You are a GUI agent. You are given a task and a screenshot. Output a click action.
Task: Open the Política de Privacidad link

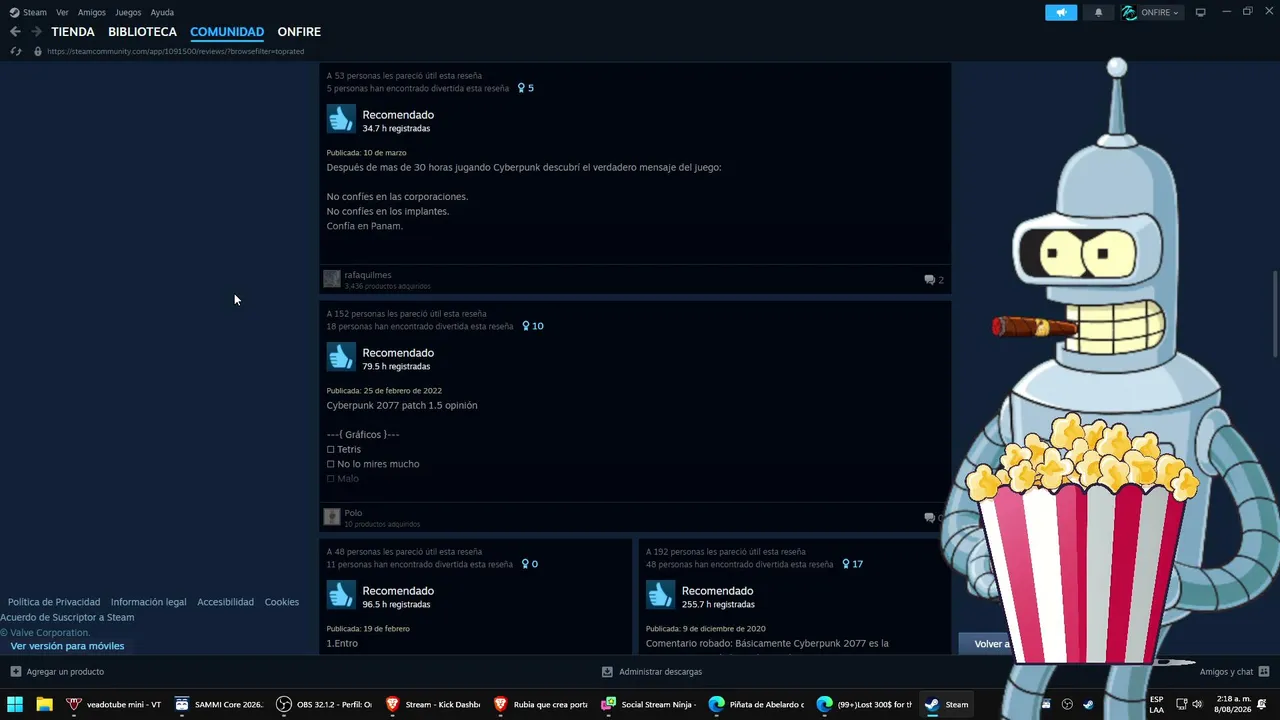pos(54,602)
